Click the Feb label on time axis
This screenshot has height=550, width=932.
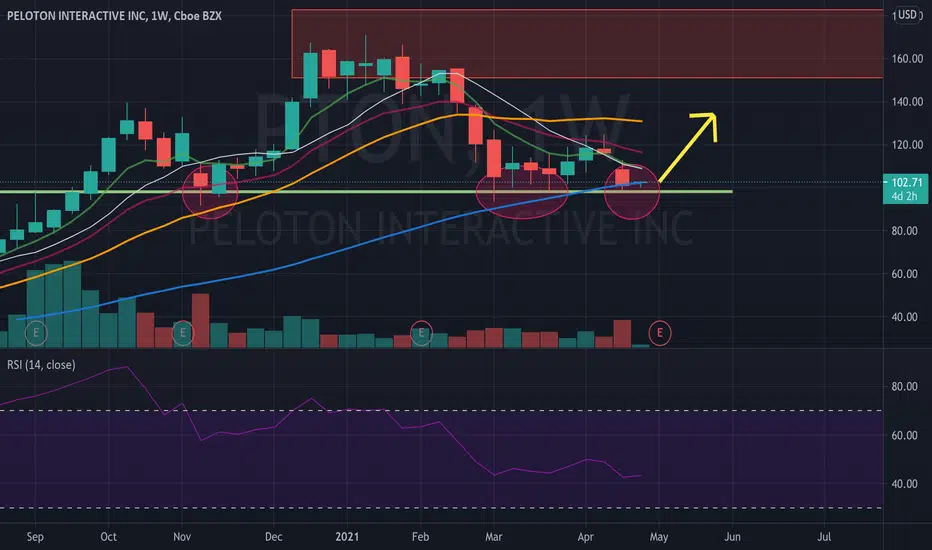point(420,537)
